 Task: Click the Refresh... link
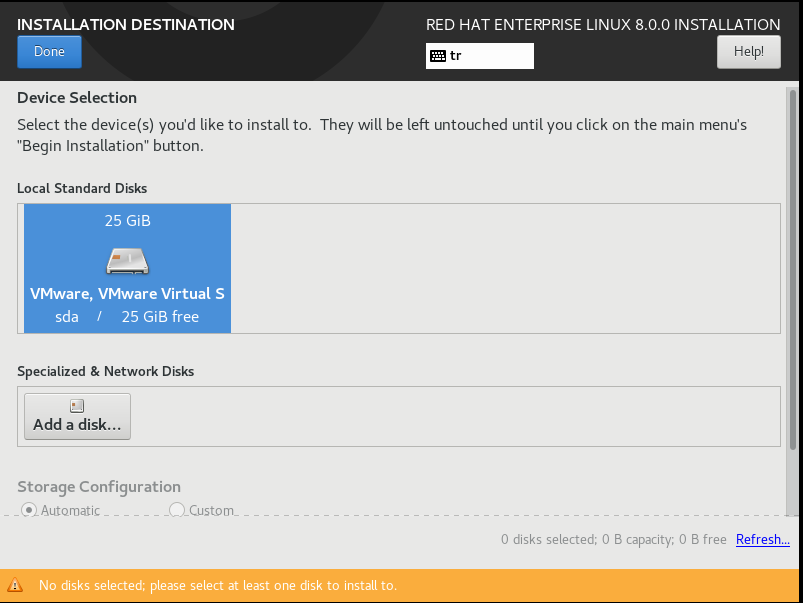click(x=763, y=539)
